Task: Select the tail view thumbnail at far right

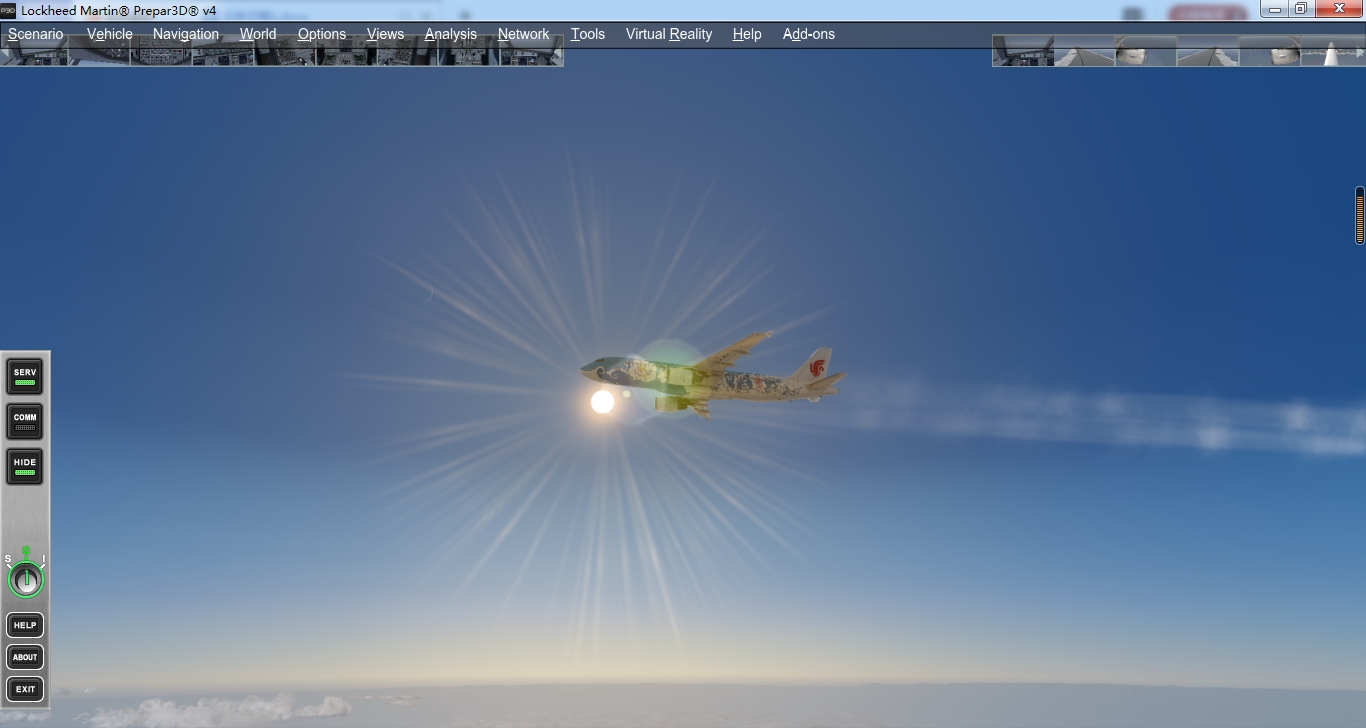Action: tap(1333, 52)
